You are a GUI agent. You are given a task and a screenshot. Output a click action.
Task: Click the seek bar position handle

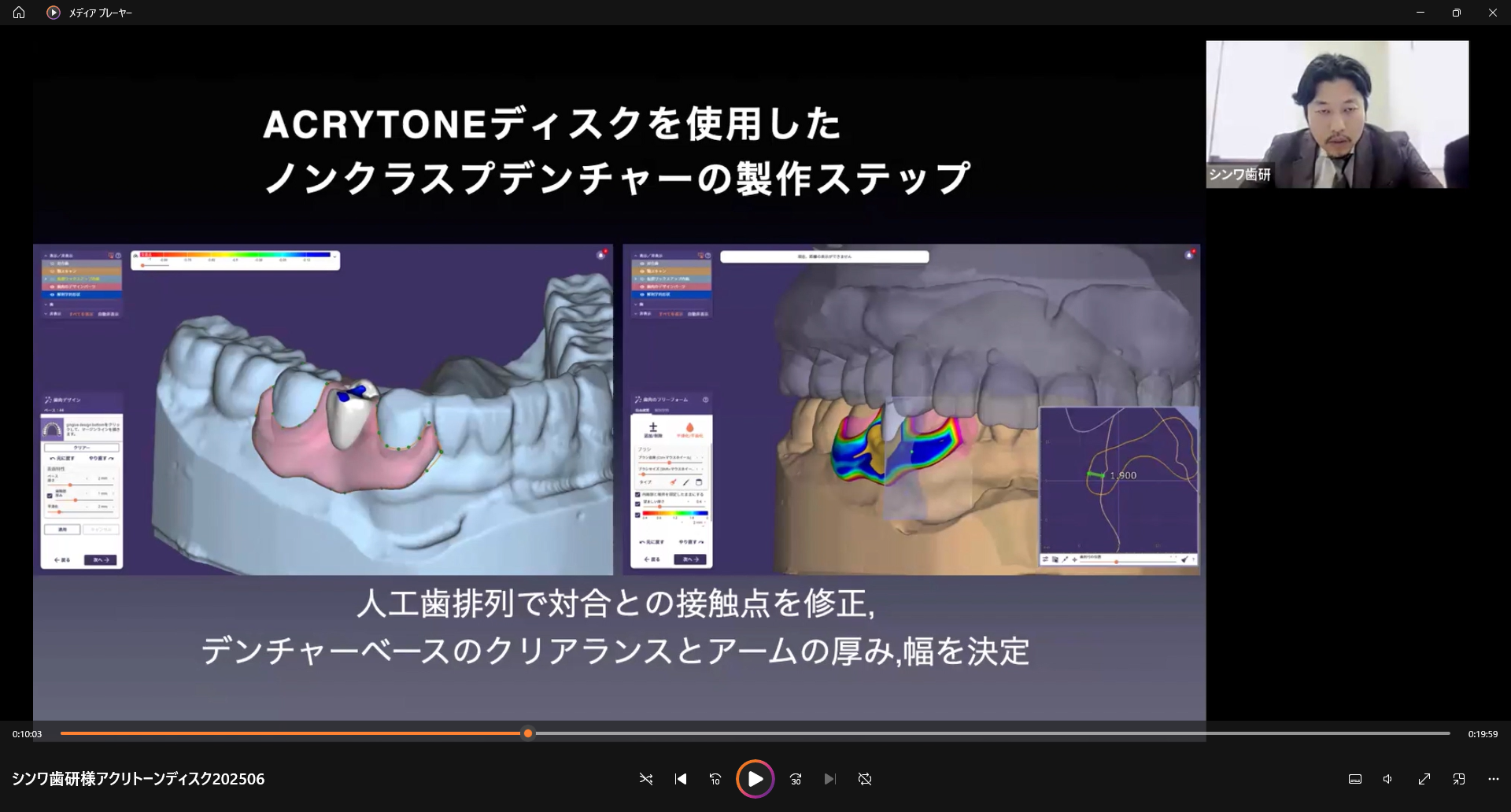coord(528,733)
